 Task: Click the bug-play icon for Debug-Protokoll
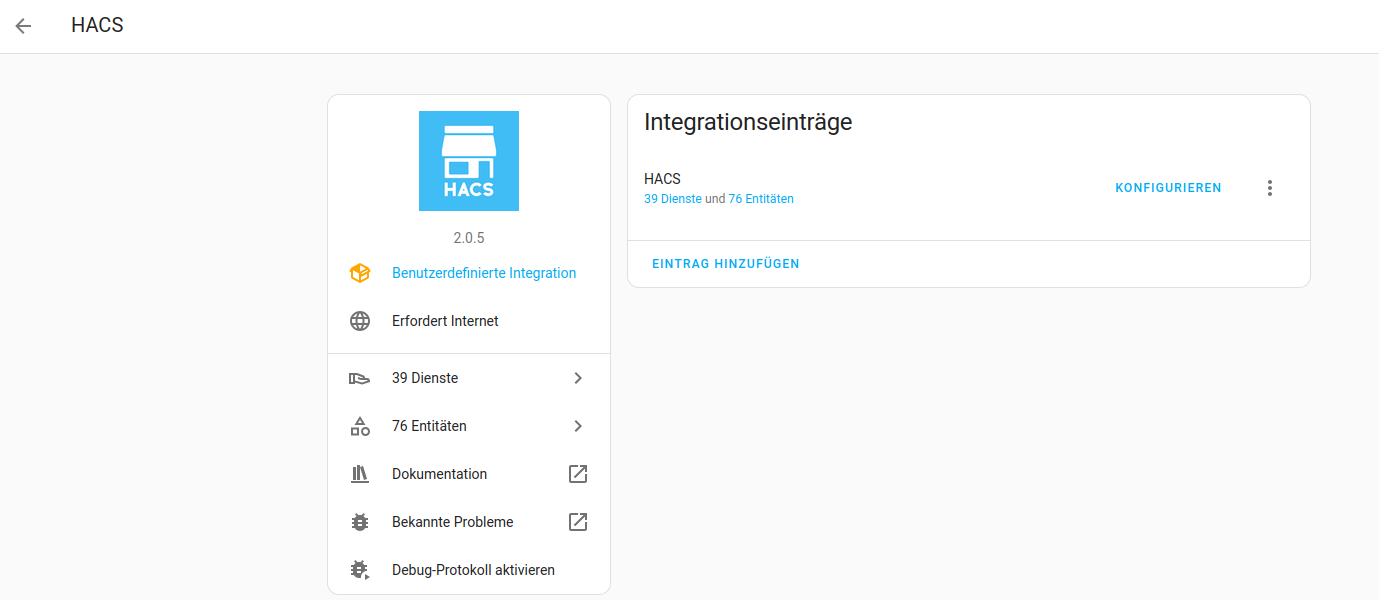[x=360, y=570]
